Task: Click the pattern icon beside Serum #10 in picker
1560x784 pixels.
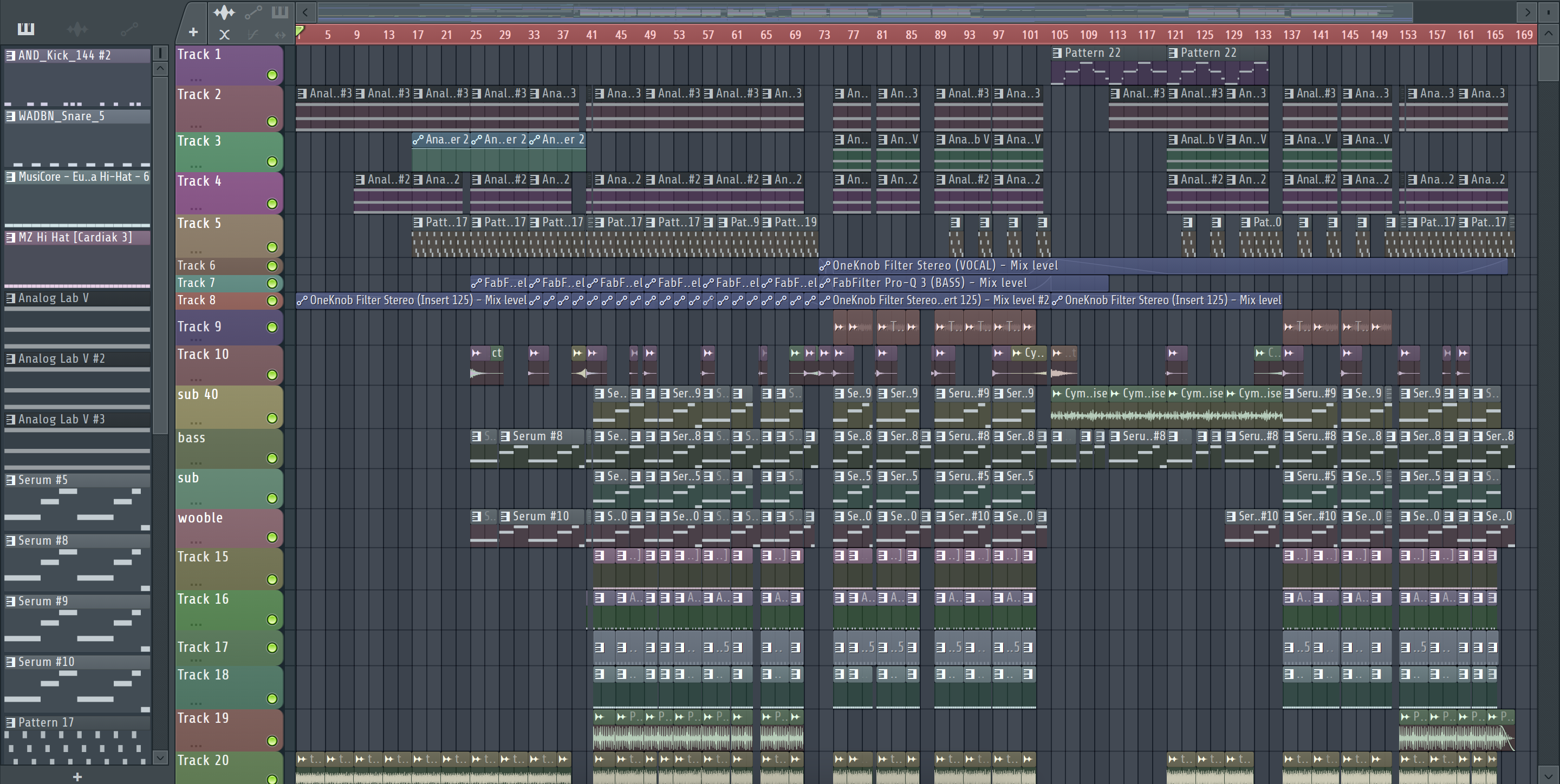Action: point(10,662)
